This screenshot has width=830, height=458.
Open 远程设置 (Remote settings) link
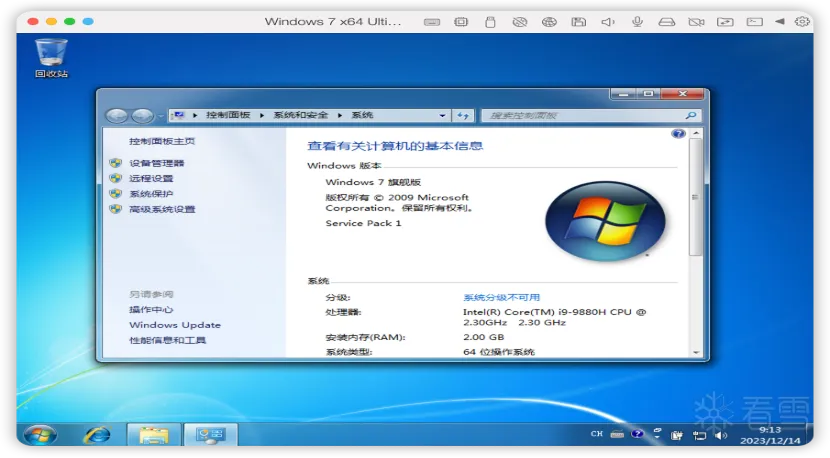click(x=151, y=178)
